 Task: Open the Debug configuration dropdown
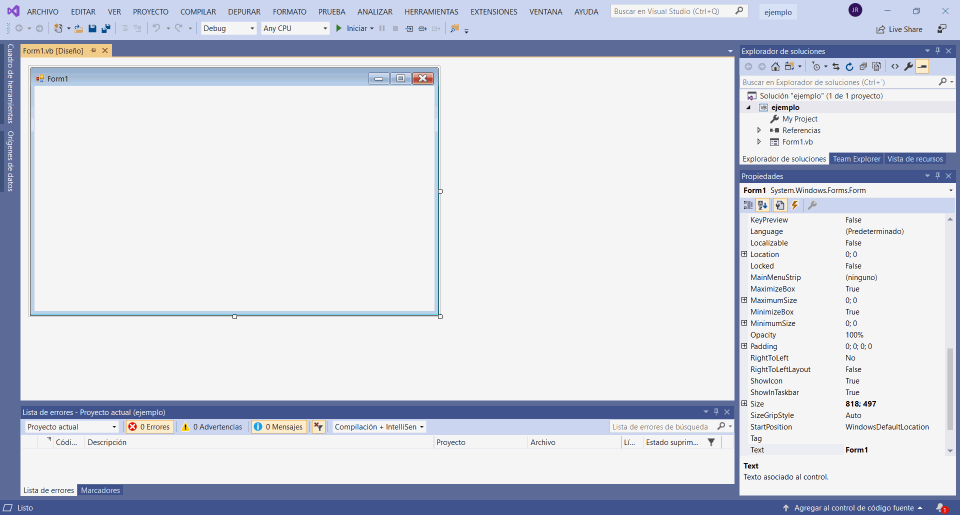(x=229, y=28)
